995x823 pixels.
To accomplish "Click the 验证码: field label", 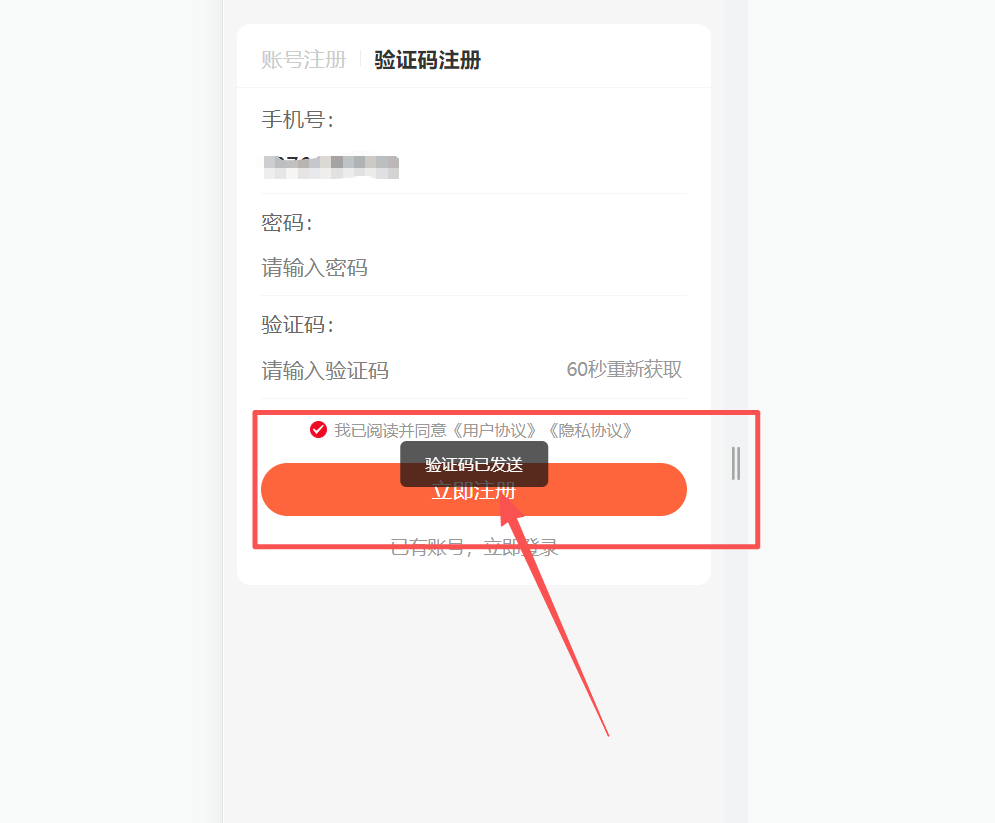I will point(298,325).
